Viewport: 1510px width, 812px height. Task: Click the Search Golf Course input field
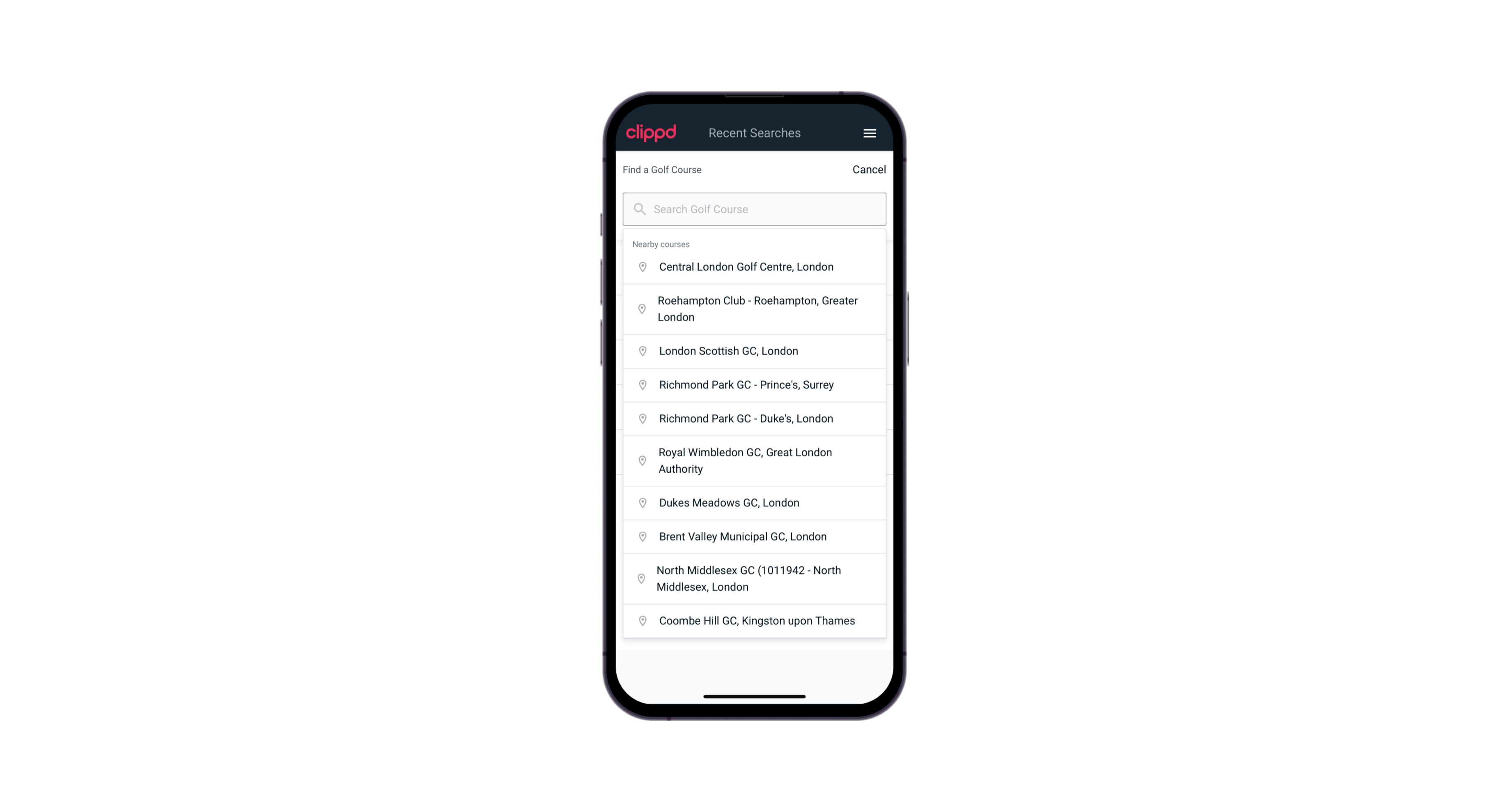point(755,209)
